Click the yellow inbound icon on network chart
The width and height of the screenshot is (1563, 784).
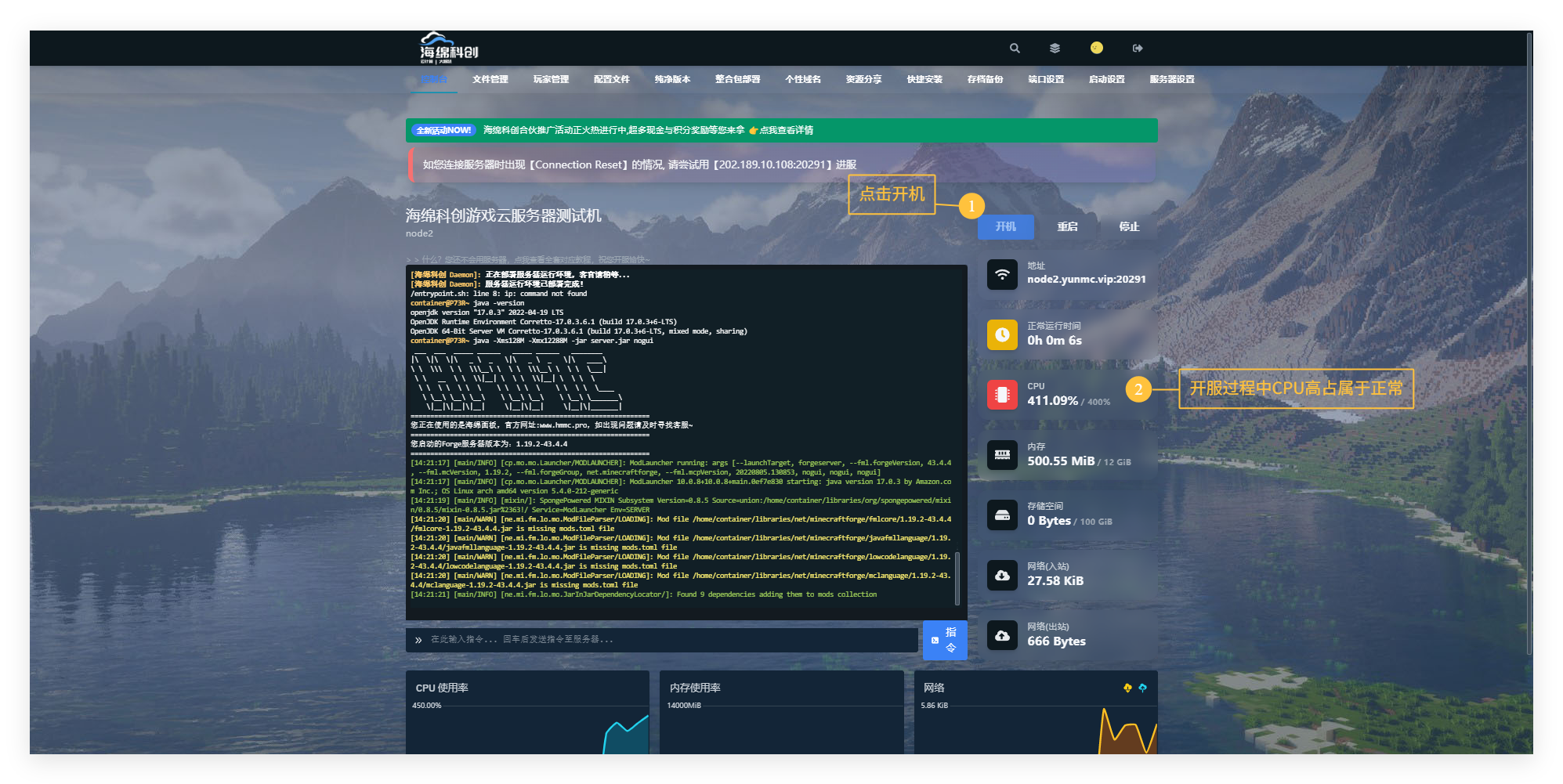point(1127,688)
